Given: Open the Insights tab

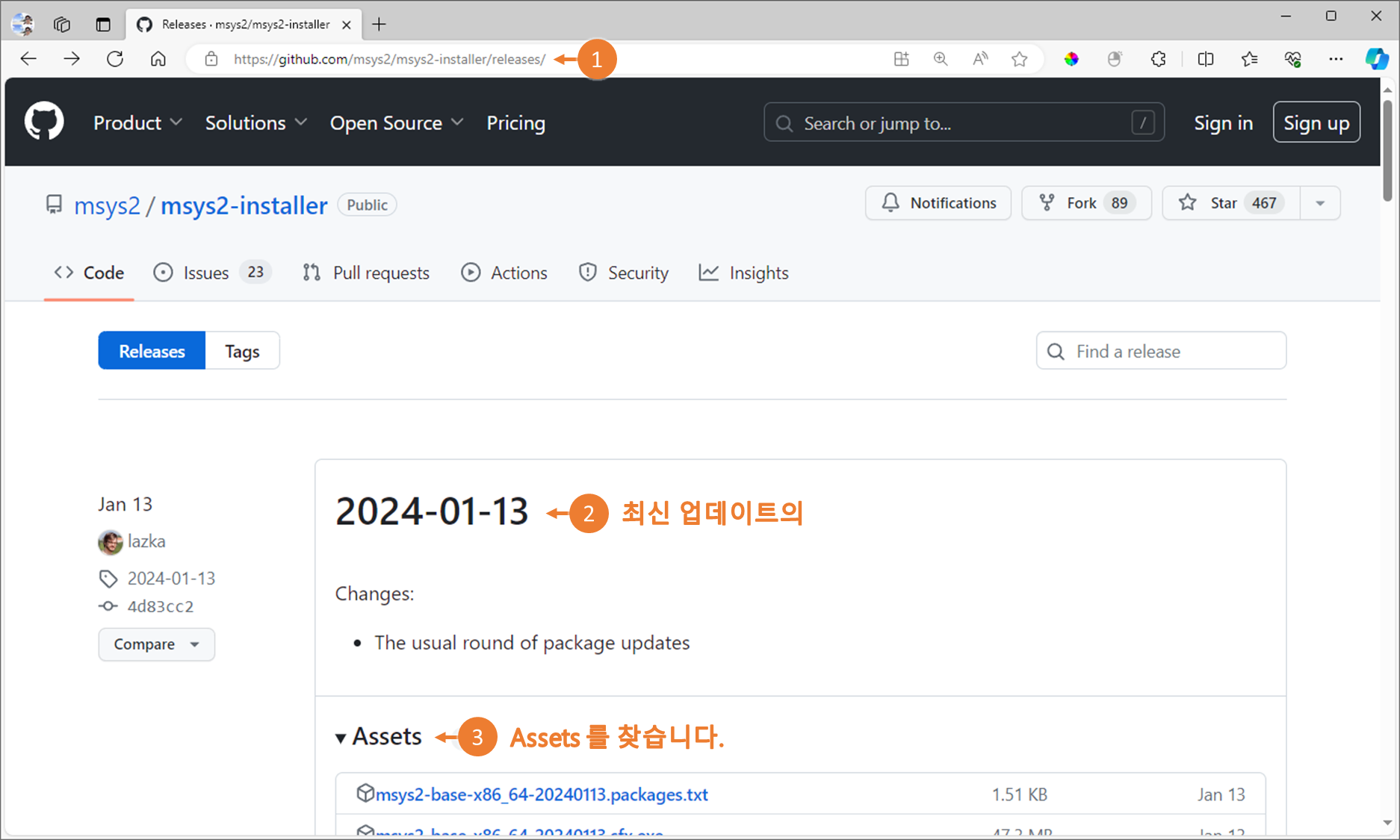Looking at the screenshot, I should [744, 273].
